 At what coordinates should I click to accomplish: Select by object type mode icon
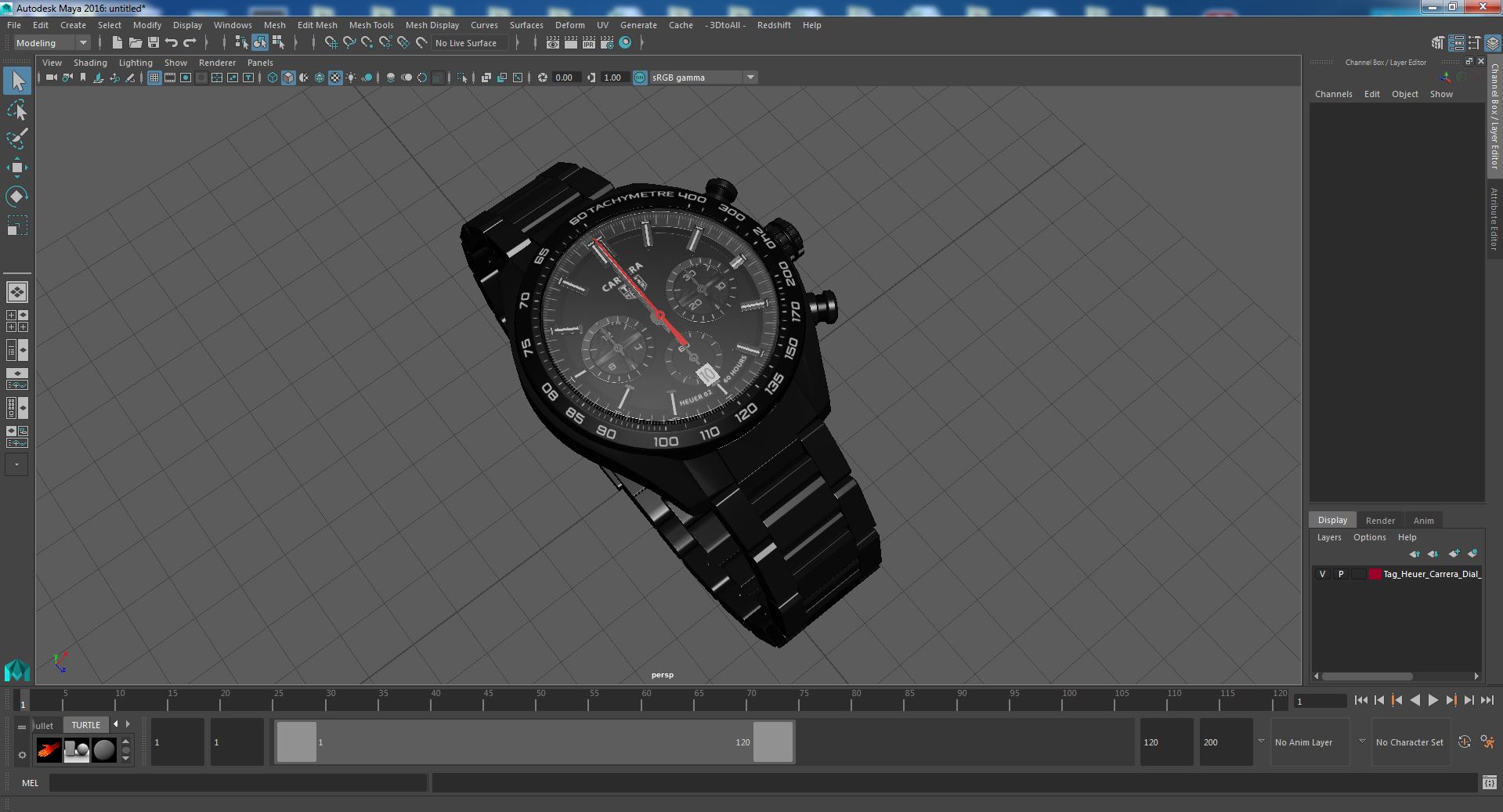[260, 43]
